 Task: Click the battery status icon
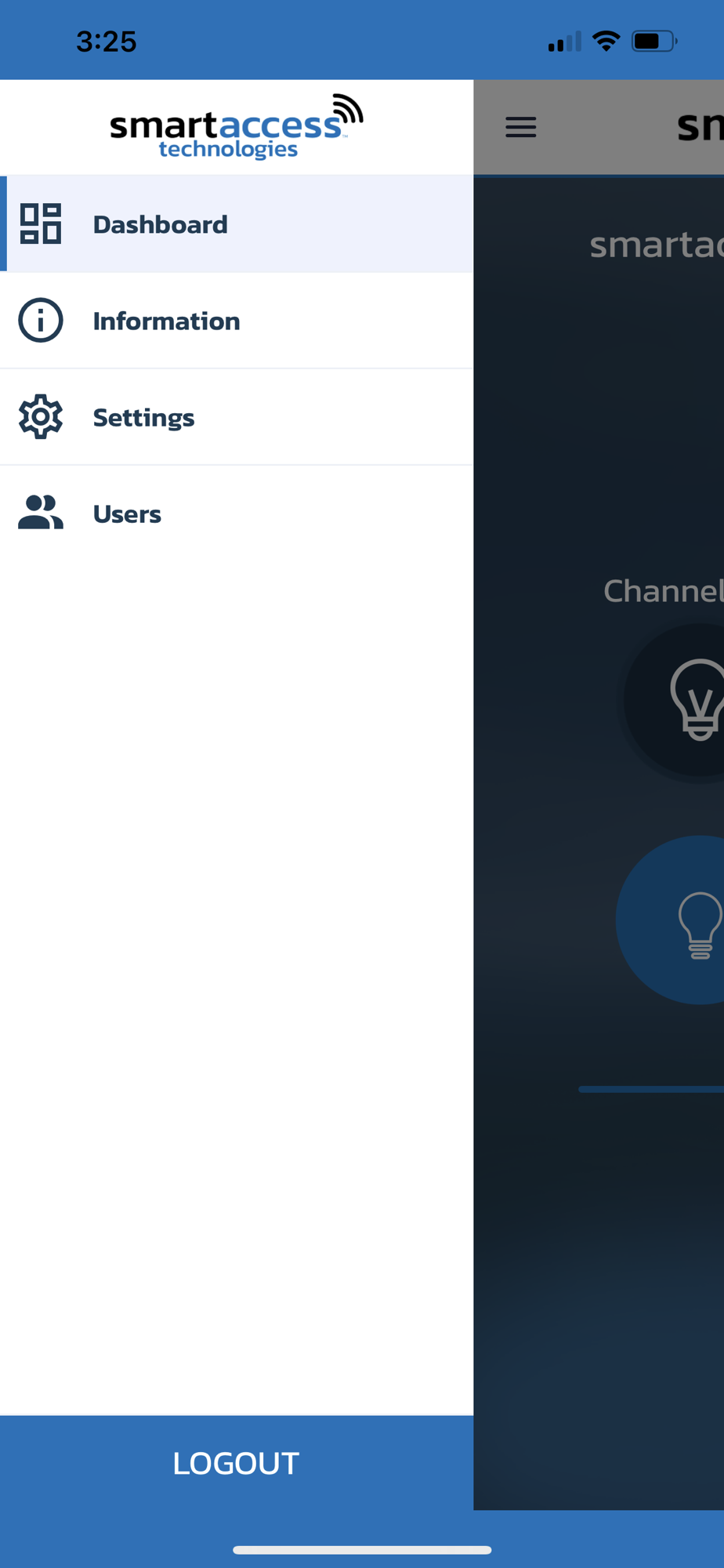pos(655,41)
